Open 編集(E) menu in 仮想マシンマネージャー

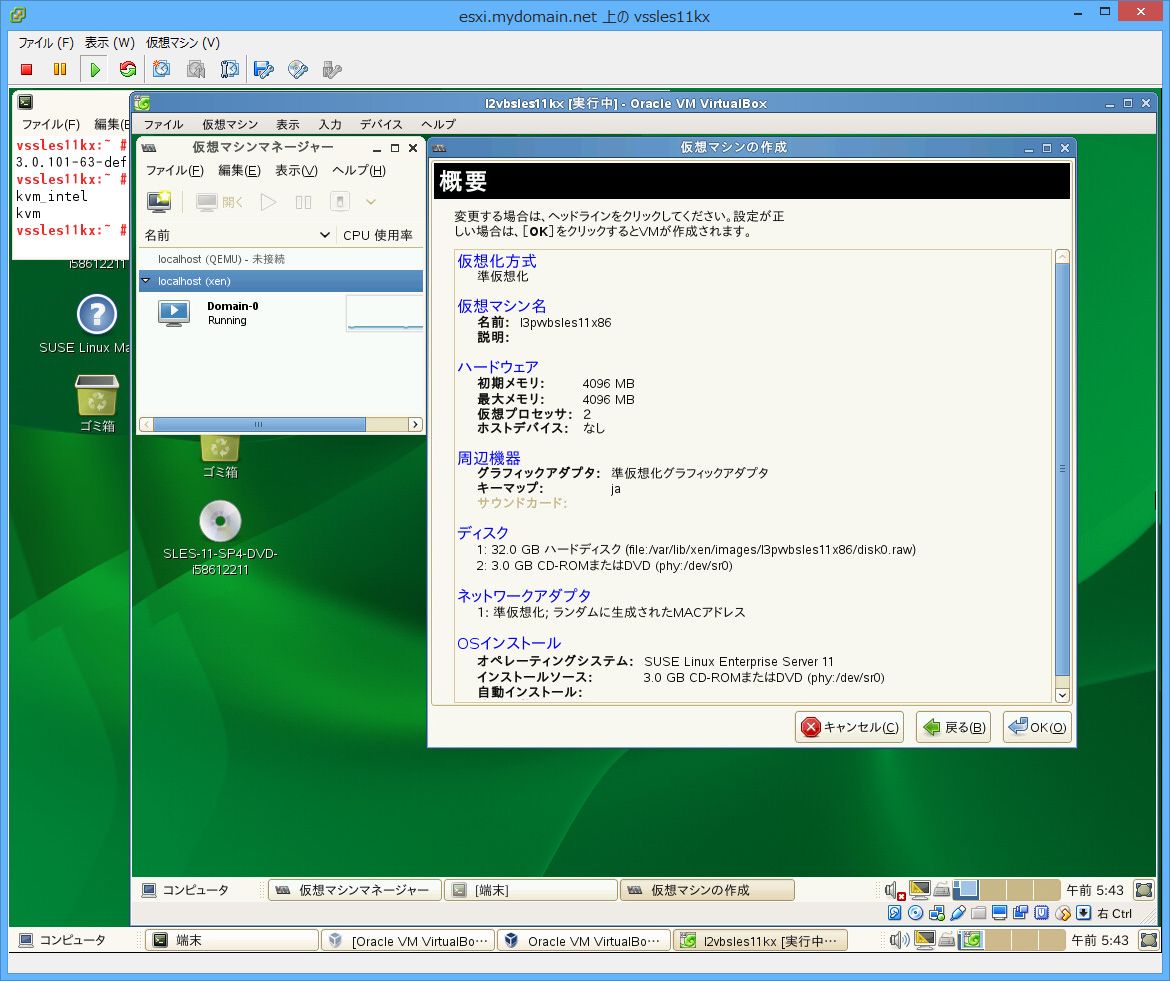(x=239, y=170)
